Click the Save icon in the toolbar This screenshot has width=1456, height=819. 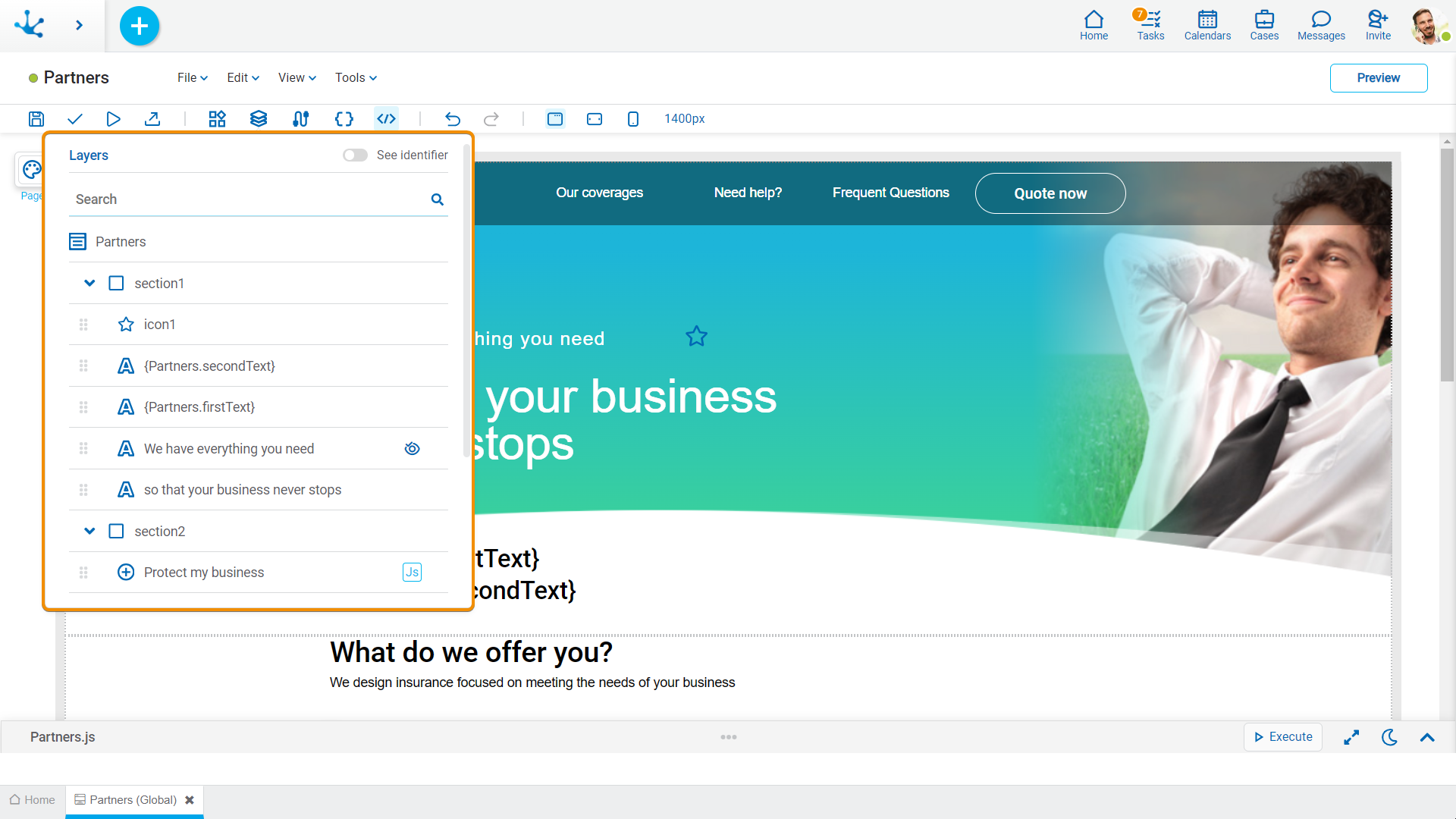tap(36, 119)
